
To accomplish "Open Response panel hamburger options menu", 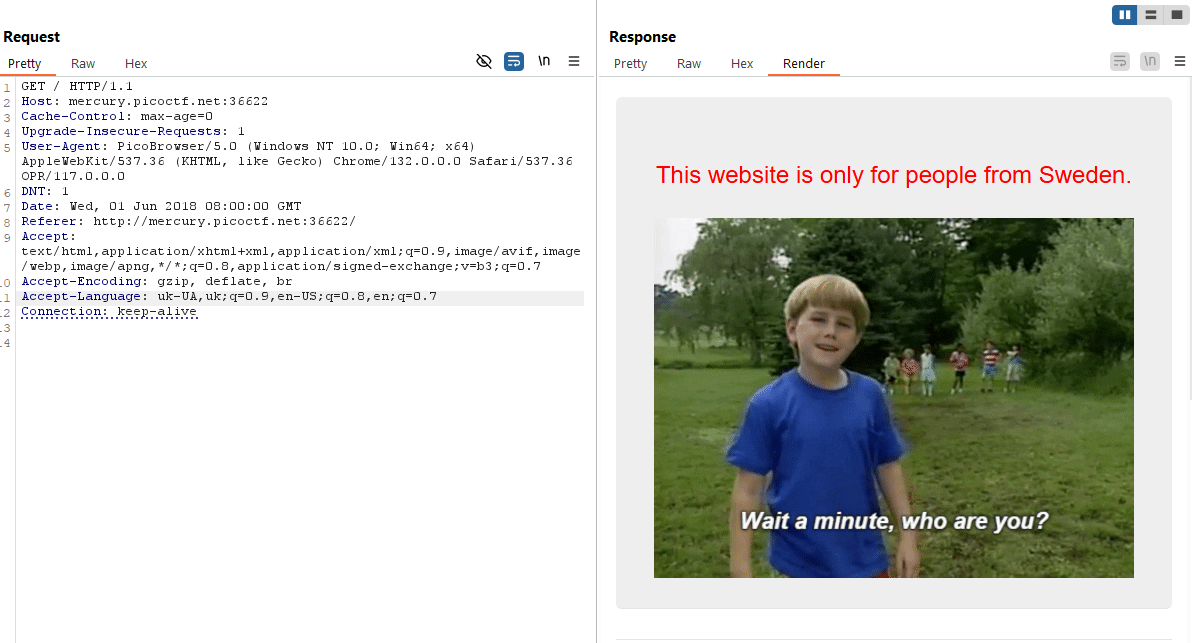I will click(1180, 61).
